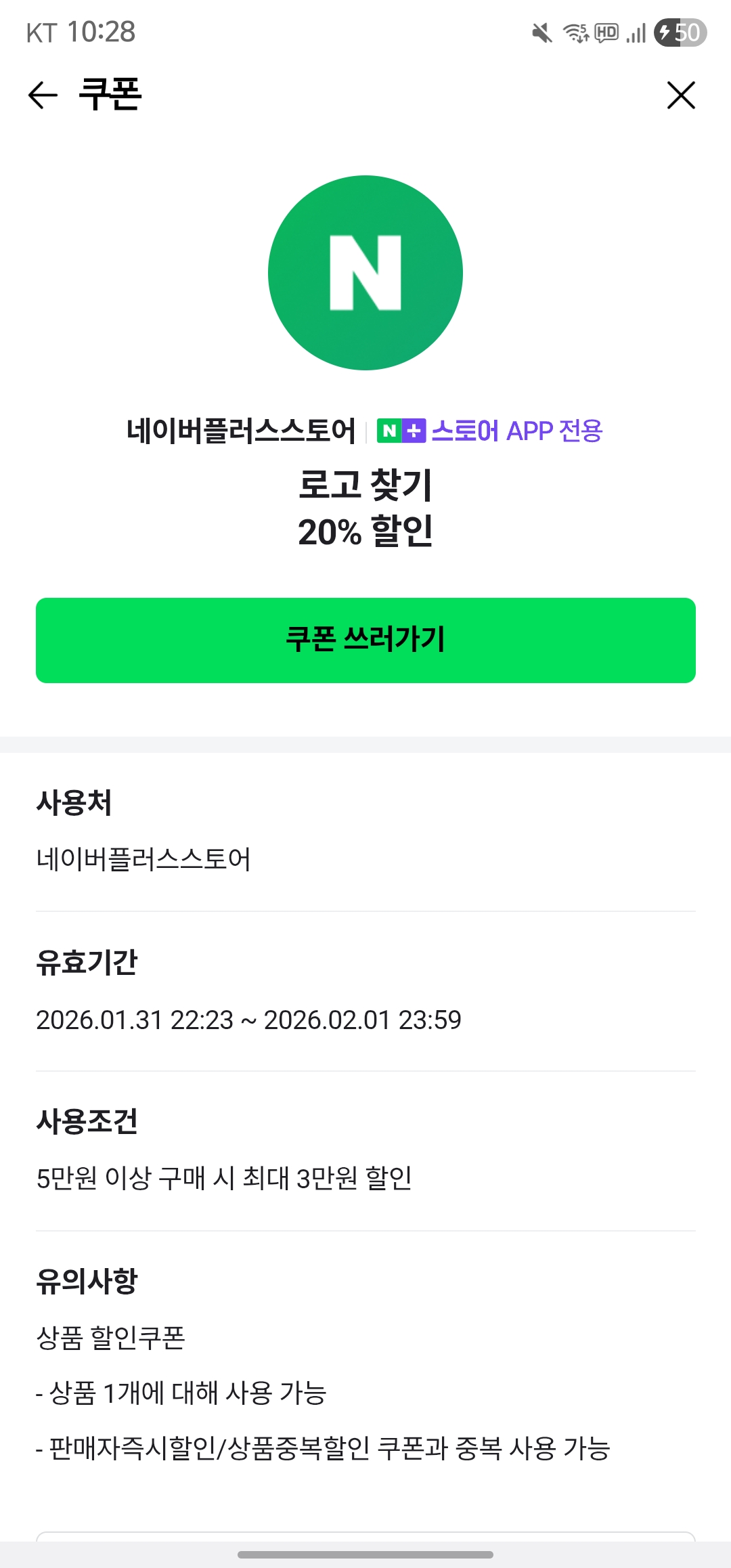Tap the Wi-Fi status icon
Screen dimensions: 731x1568
tap(576, 32)
